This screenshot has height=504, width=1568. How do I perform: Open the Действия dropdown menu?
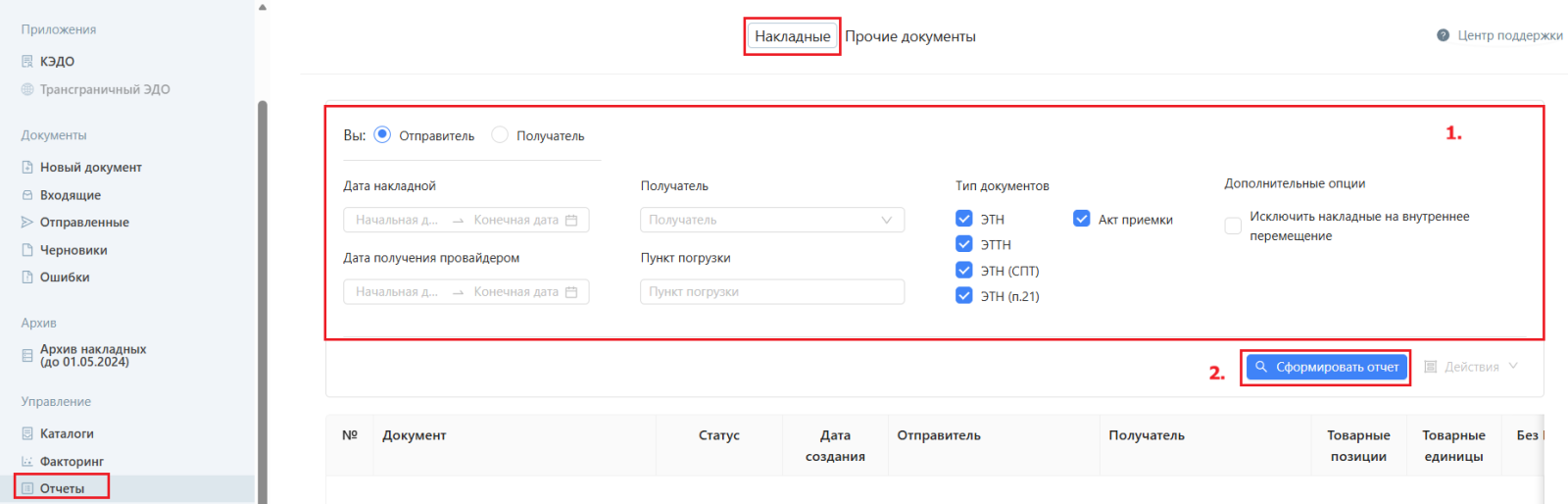click(x=1471, y=367)
